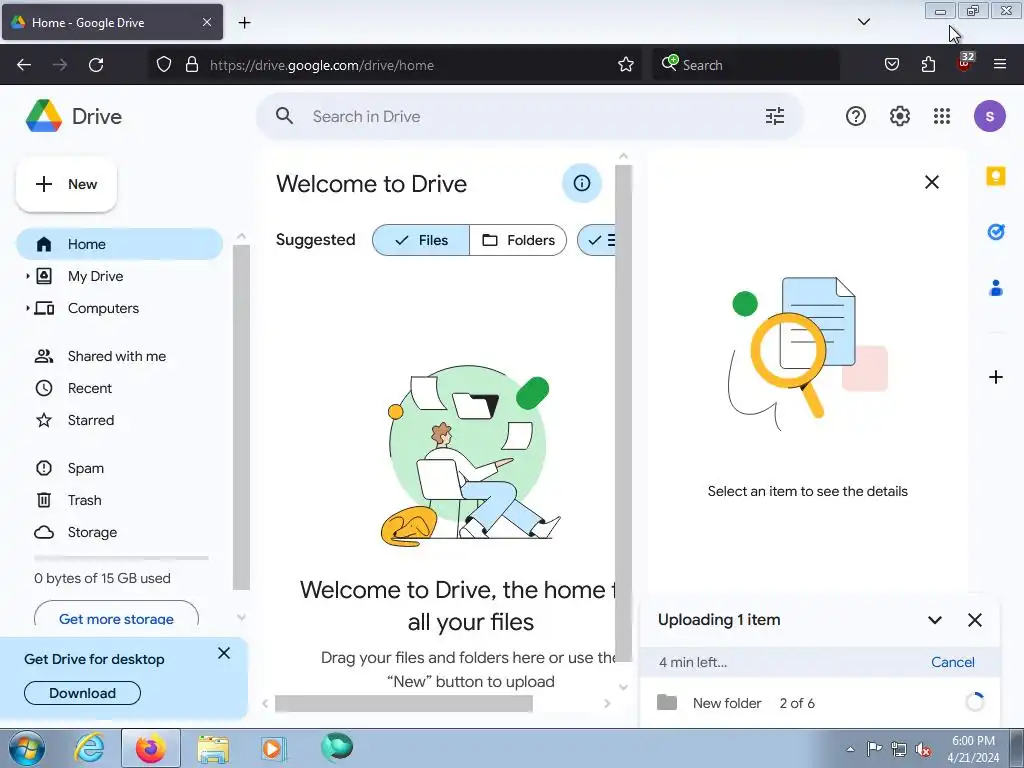Image resolution: width=1024 pixels, height=768 pixels.
Task: Launch Internet Explorer from taskbar
Action: (x=89, y=748)
